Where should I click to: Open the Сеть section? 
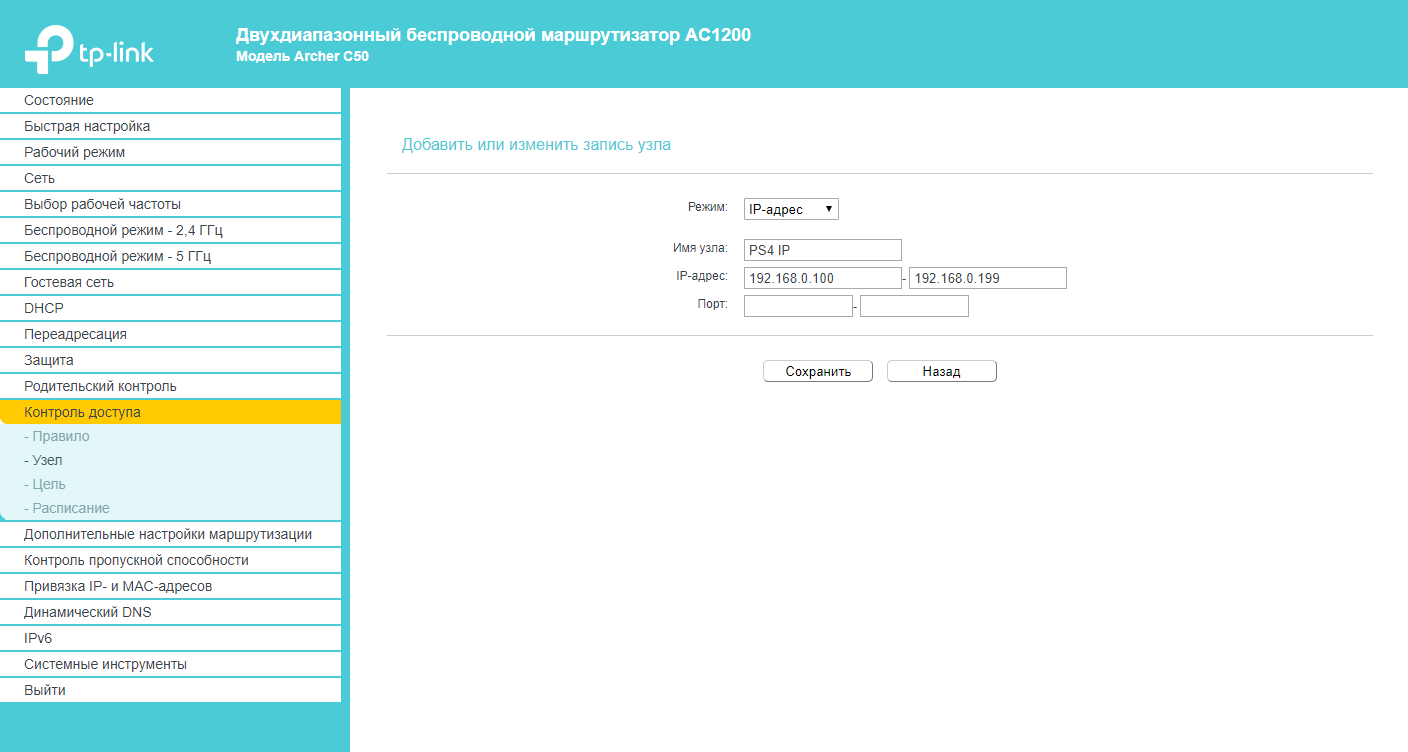(170, 178)
